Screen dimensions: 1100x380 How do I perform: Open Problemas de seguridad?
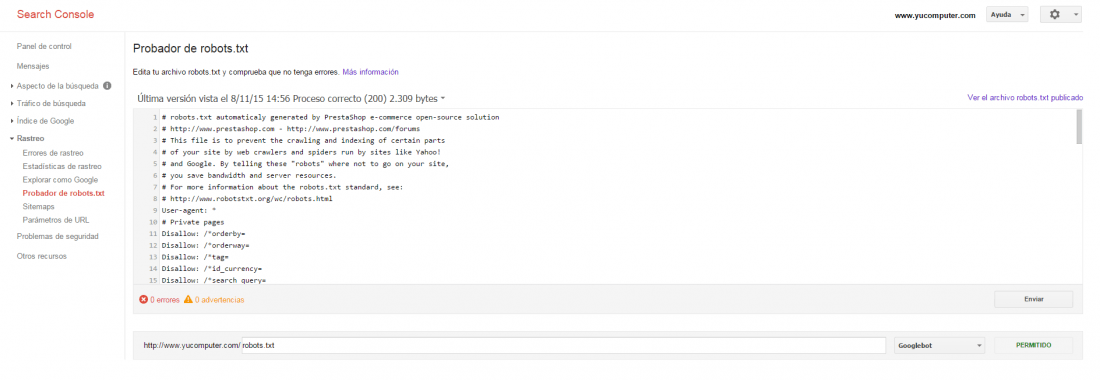point(58,236)
